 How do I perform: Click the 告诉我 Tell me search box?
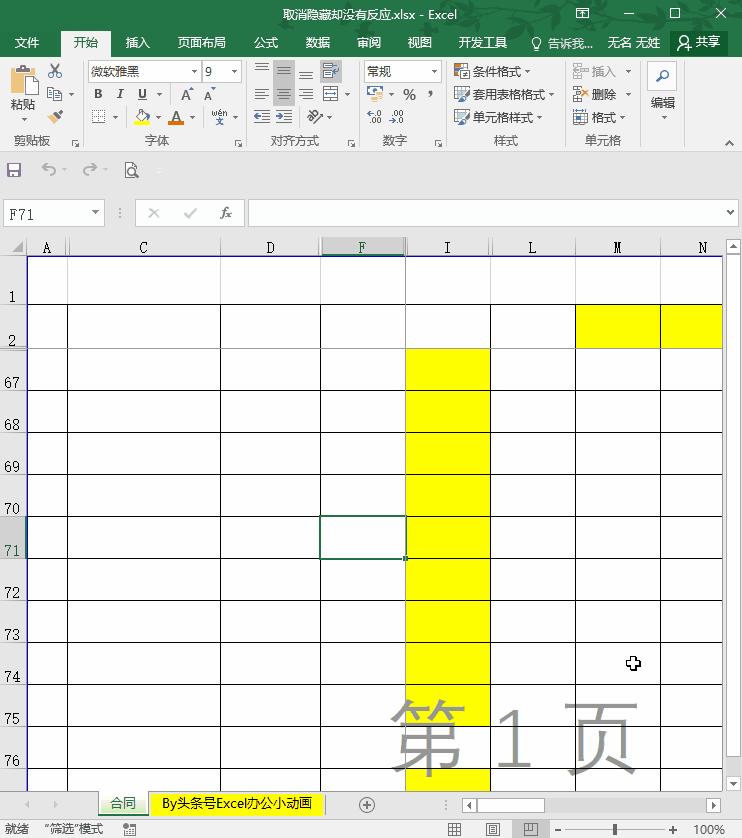[561, 43]
